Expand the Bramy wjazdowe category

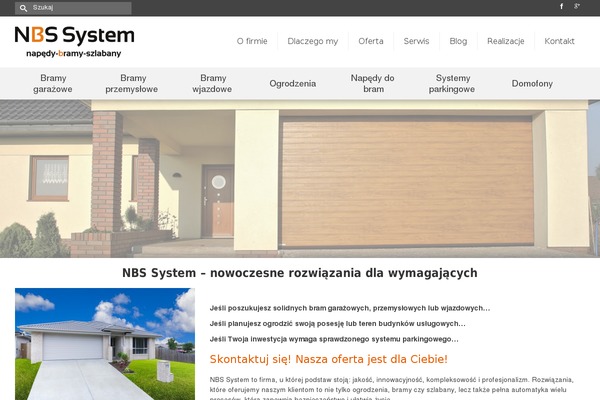[x=213, y=83]
